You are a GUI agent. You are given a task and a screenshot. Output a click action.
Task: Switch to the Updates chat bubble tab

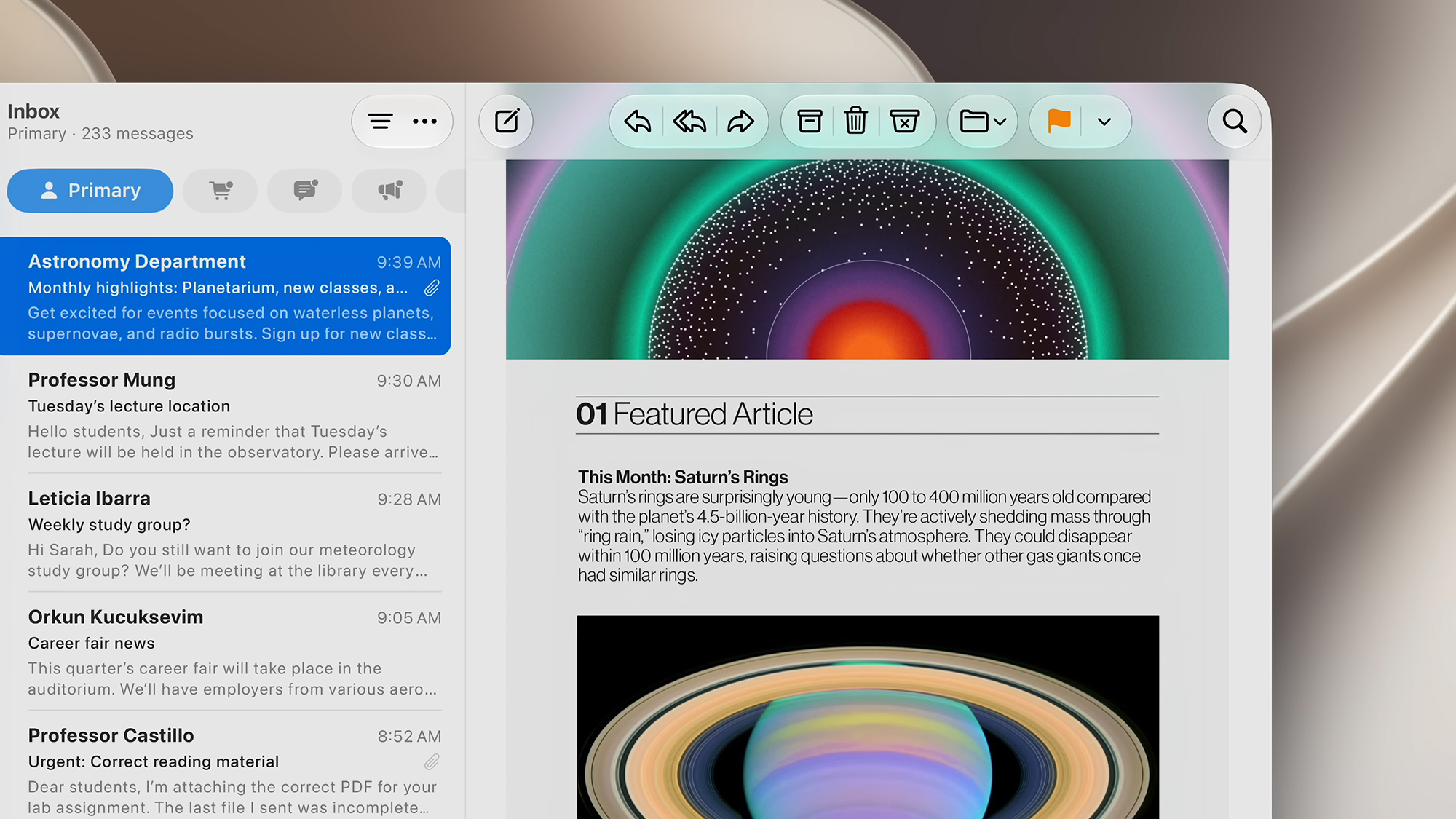(305, 191)
